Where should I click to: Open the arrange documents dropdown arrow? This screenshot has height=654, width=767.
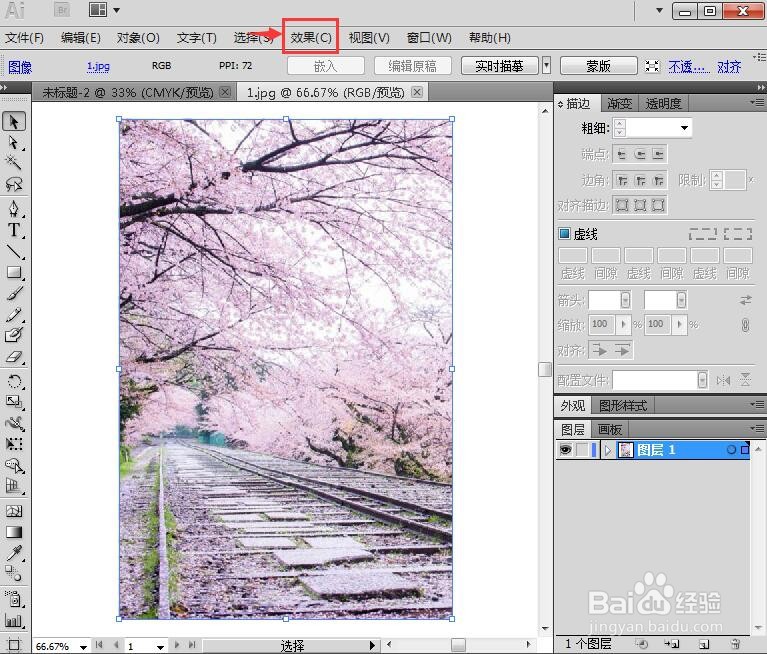(x=116, y=10)
